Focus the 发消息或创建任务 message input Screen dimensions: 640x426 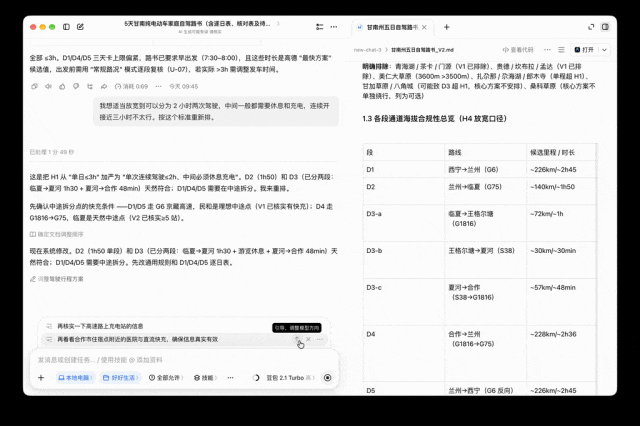coord(184,360)
